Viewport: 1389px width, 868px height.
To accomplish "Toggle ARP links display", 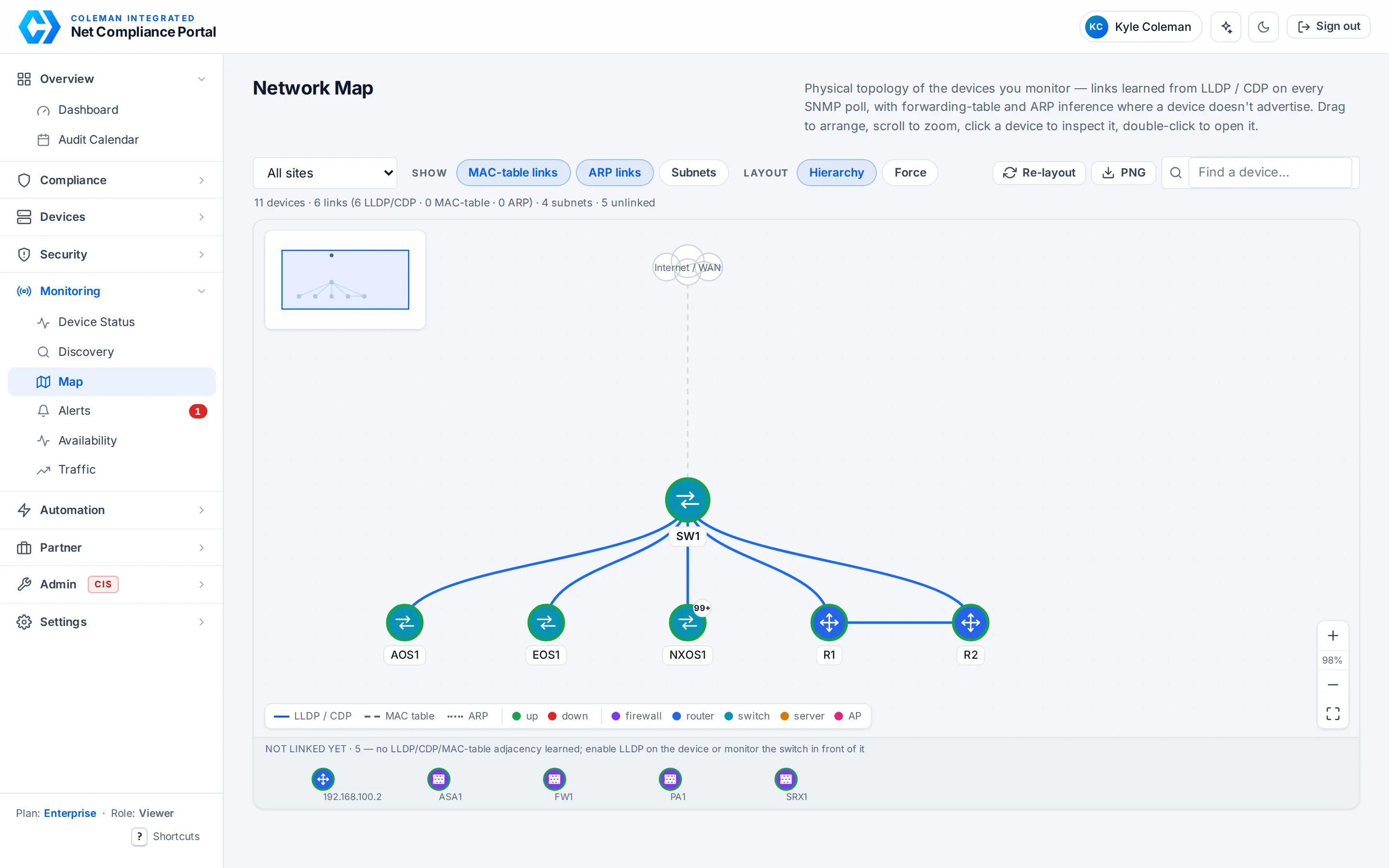I will [x=614, y=173].
